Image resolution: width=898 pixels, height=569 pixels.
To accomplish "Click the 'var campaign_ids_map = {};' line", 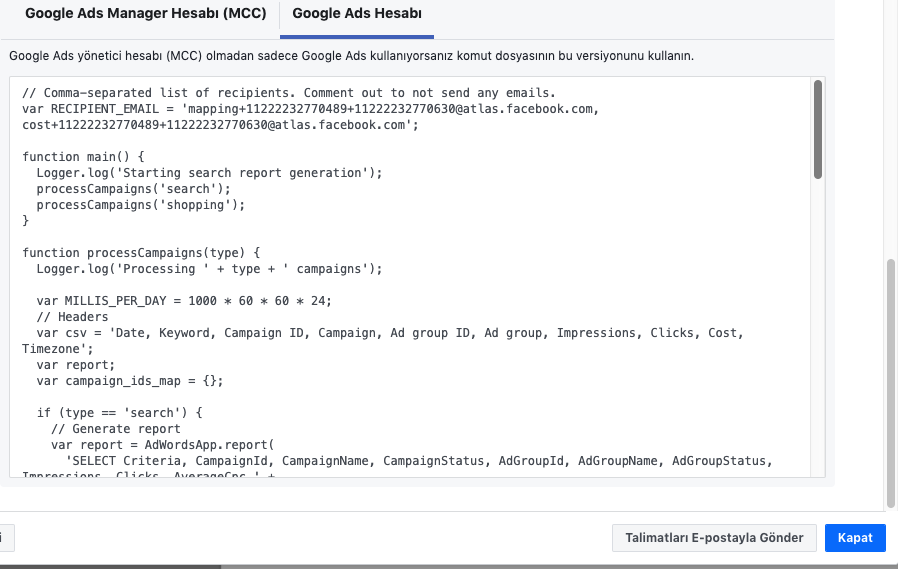I will pos(130,381).
